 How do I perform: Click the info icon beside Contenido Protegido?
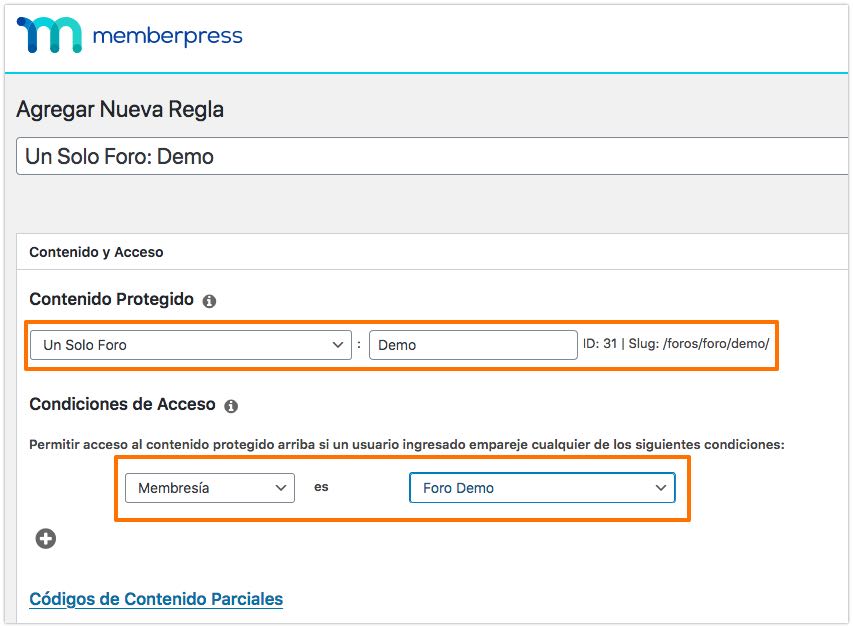pyautogui.click(x=209, y=301)
